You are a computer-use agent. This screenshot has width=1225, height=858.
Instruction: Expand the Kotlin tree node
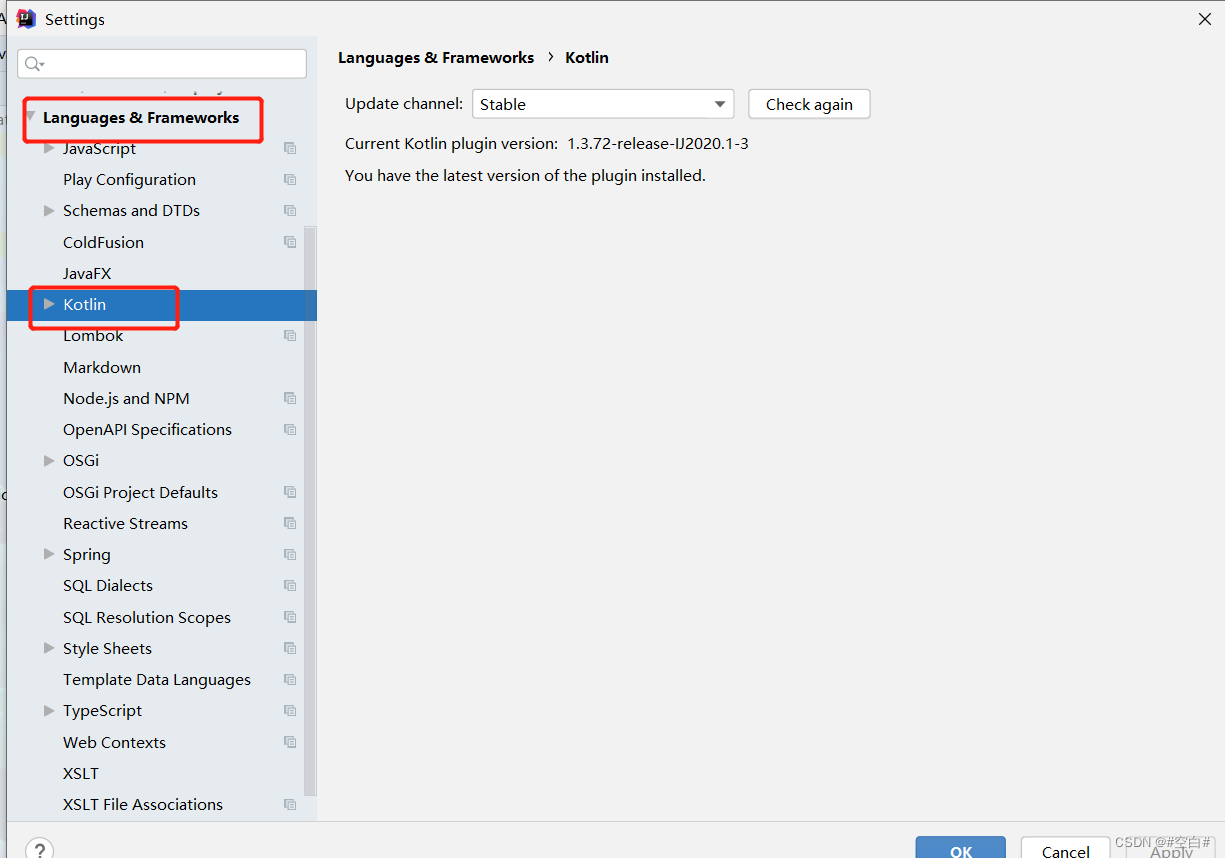click(x=48, y=304)
